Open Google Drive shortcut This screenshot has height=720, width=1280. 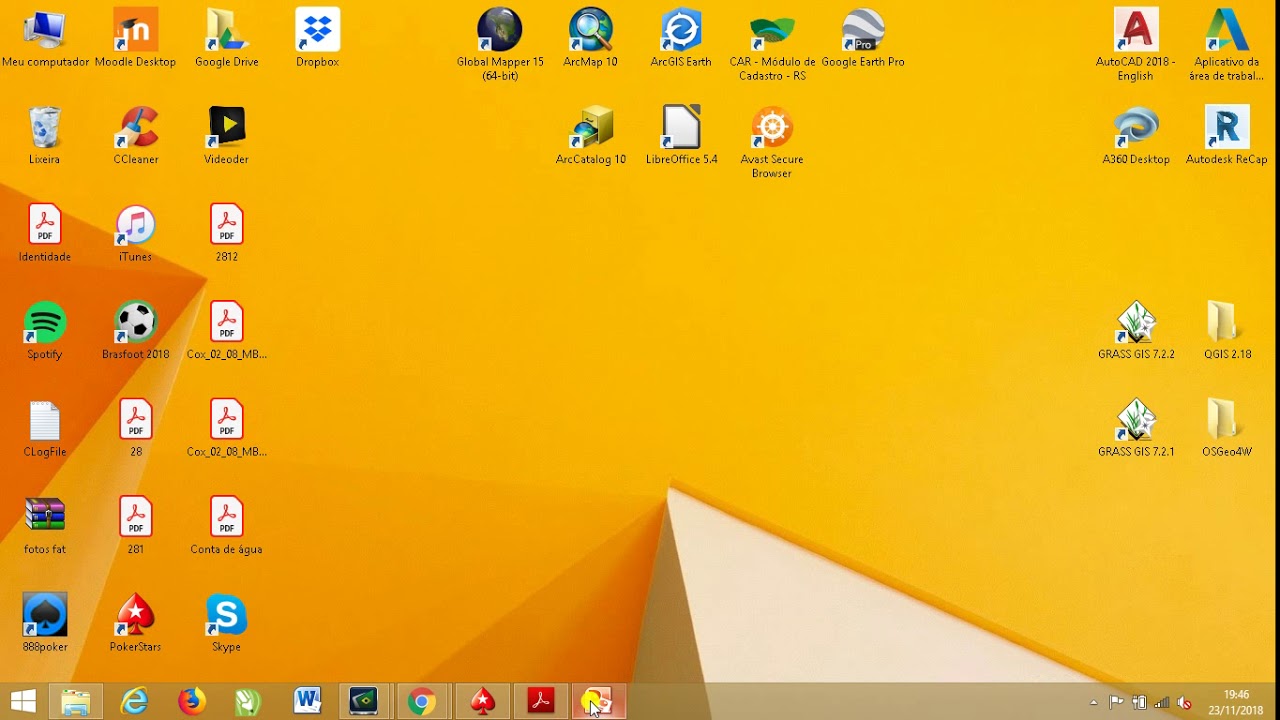(227, 38)
